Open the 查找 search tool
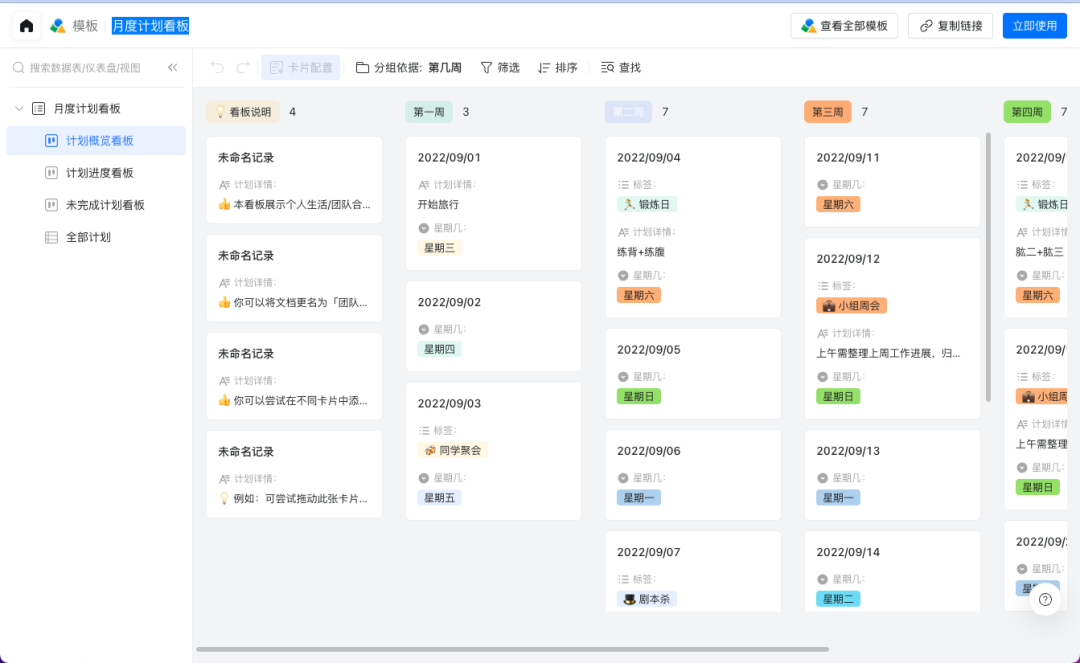The width and height of the screenshot is (1080, 663). pos(620,68)
